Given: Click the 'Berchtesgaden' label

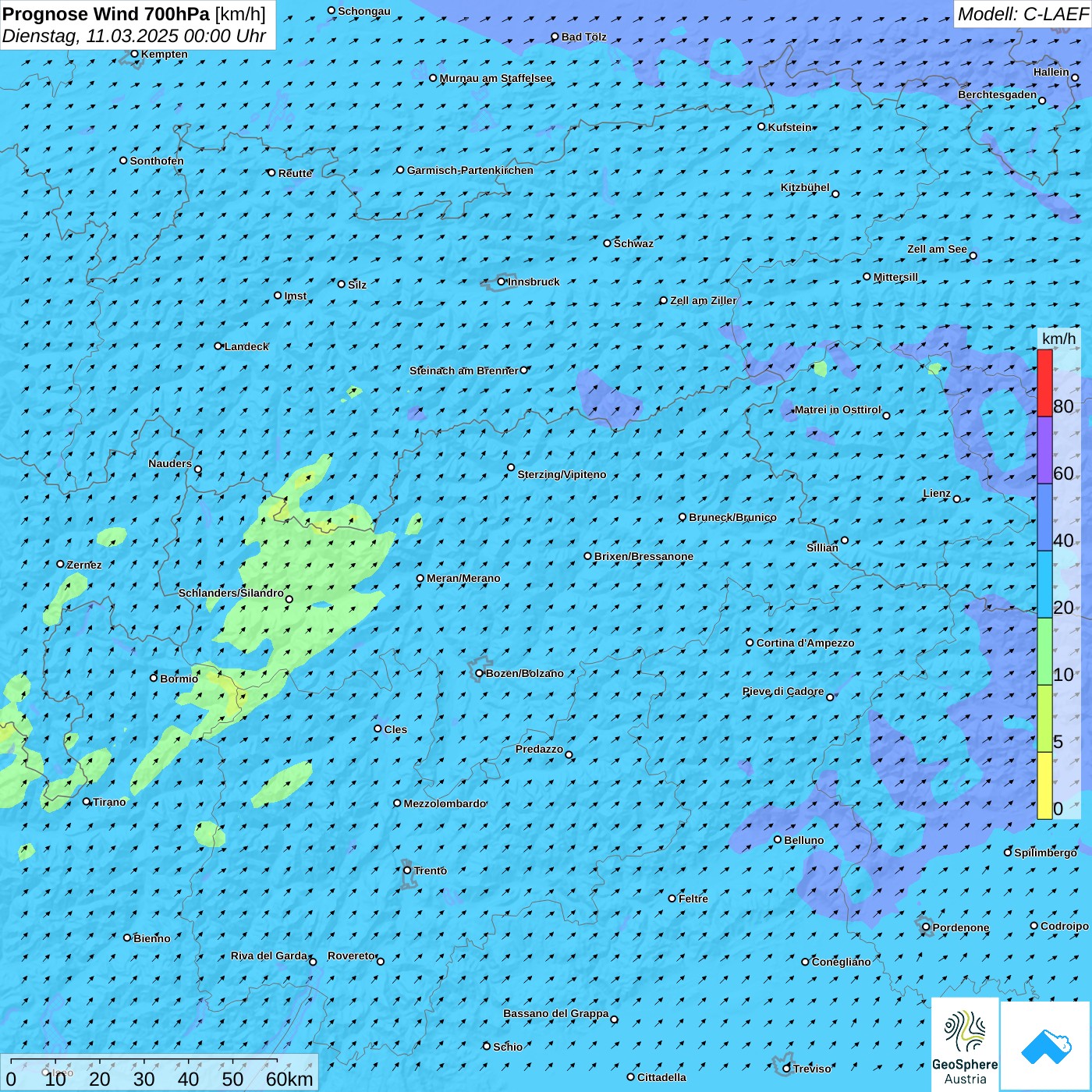Looking at the screenshot, I should tap(998, 94).
